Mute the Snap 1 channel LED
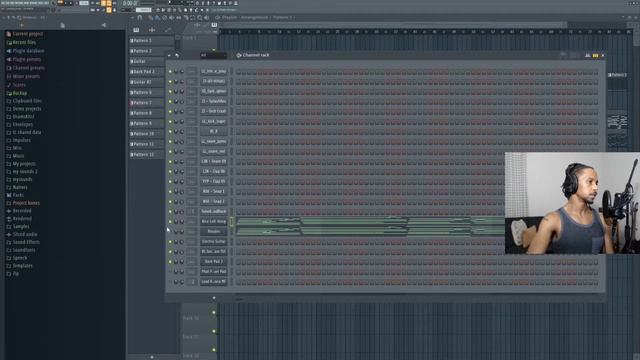This screenshot has height=360, width=640. point(170,191)
